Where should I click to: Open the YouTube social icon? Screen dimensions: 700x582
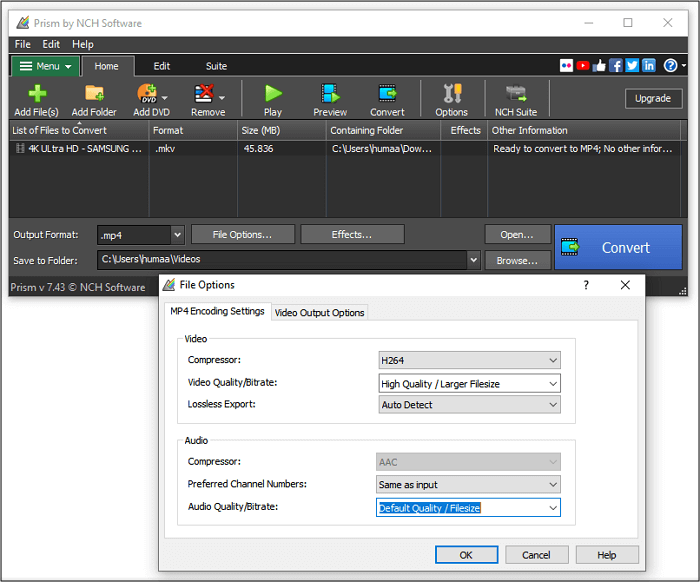pyautogui.click(x=583, y=66)
